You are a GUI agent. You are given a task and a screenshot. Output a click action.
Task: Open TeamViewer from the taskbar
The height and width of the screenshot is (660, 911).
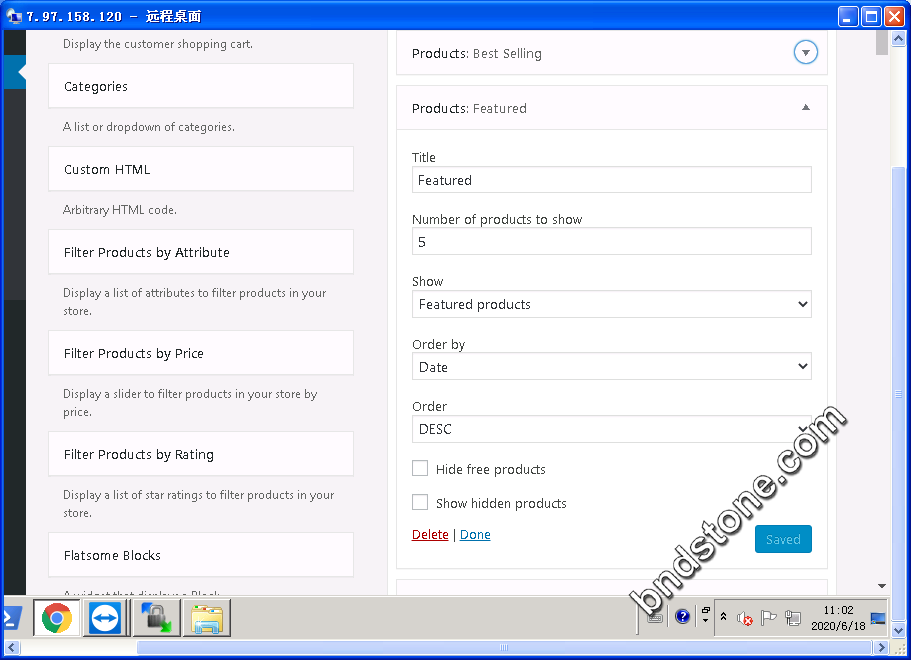(105, 618)
